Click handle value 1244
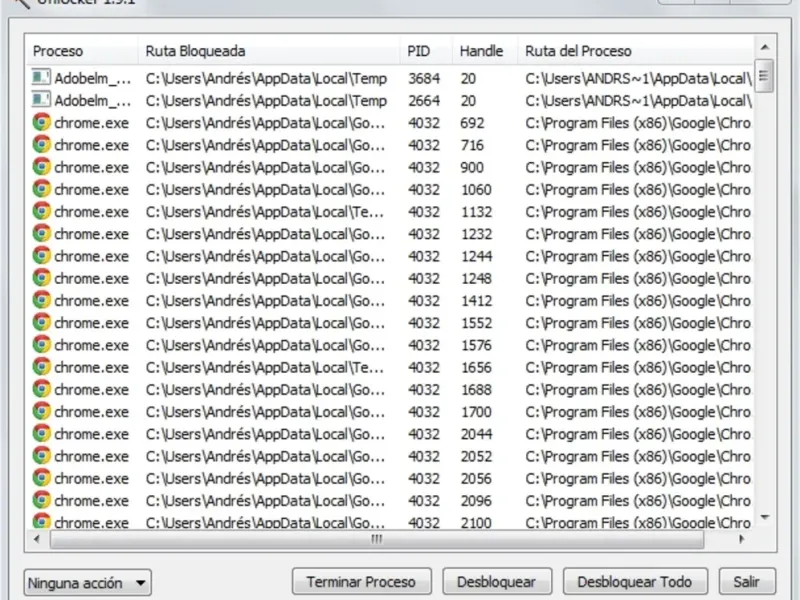This screenshot has height=600, width=800. click(477, 256)
